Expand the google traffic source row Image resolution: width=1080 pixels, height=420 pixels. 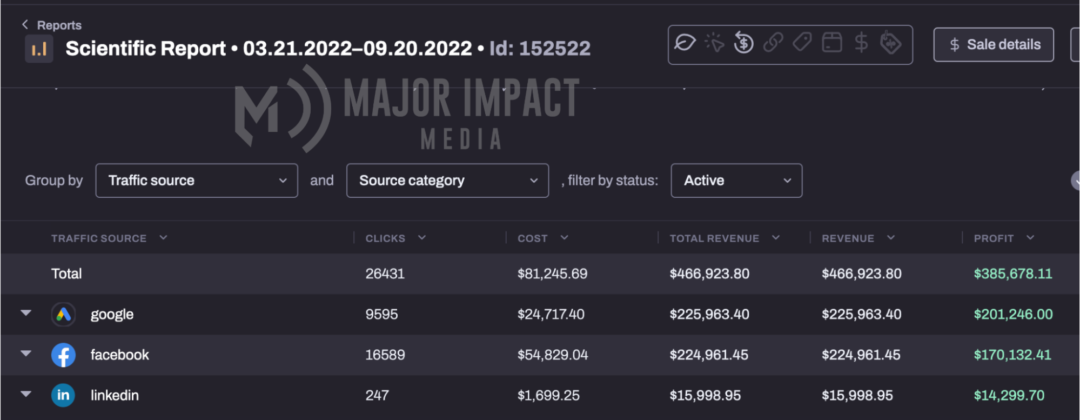pos(26,313)
